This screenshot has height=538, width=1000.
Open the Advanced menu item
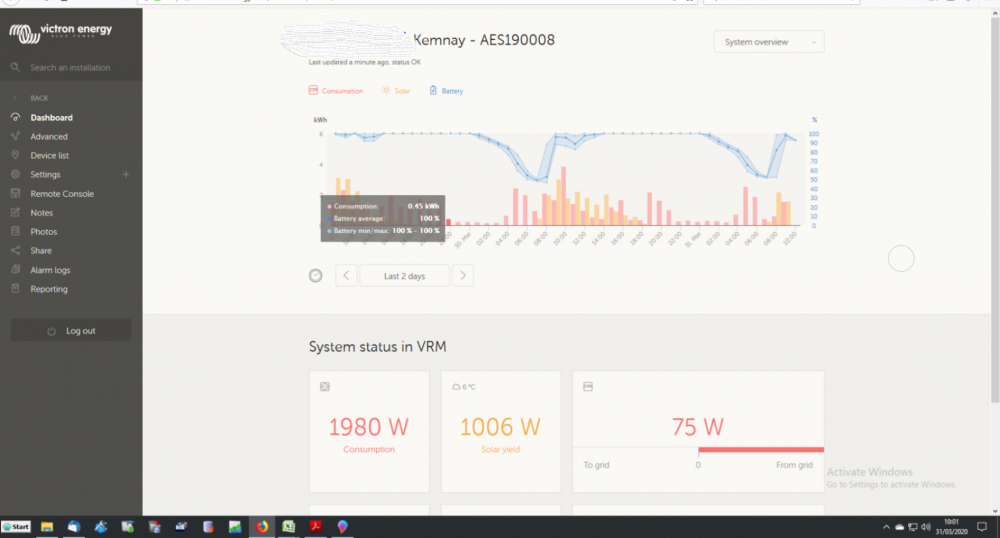(48, 136)
